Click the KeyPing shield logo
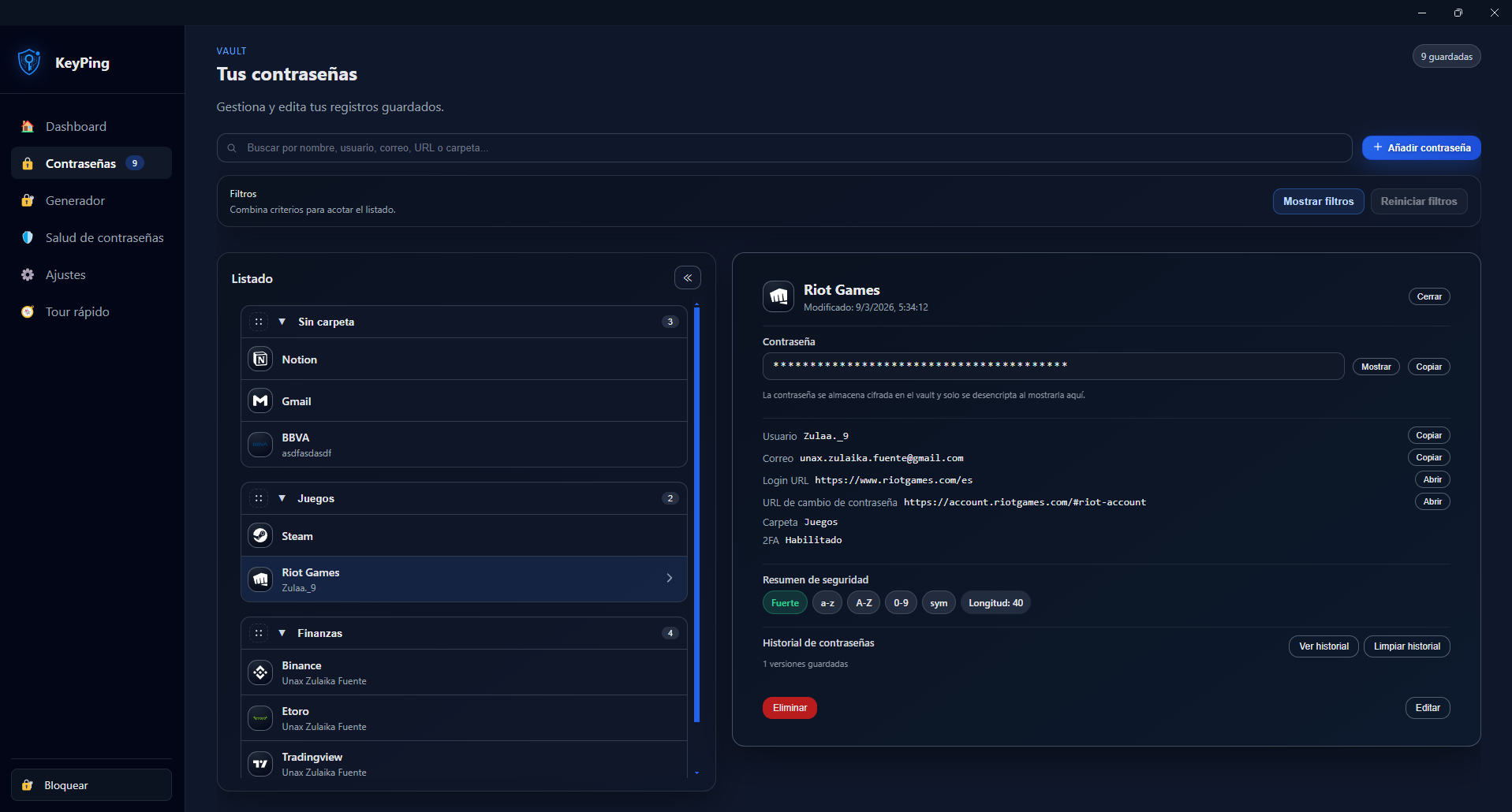 29,61
